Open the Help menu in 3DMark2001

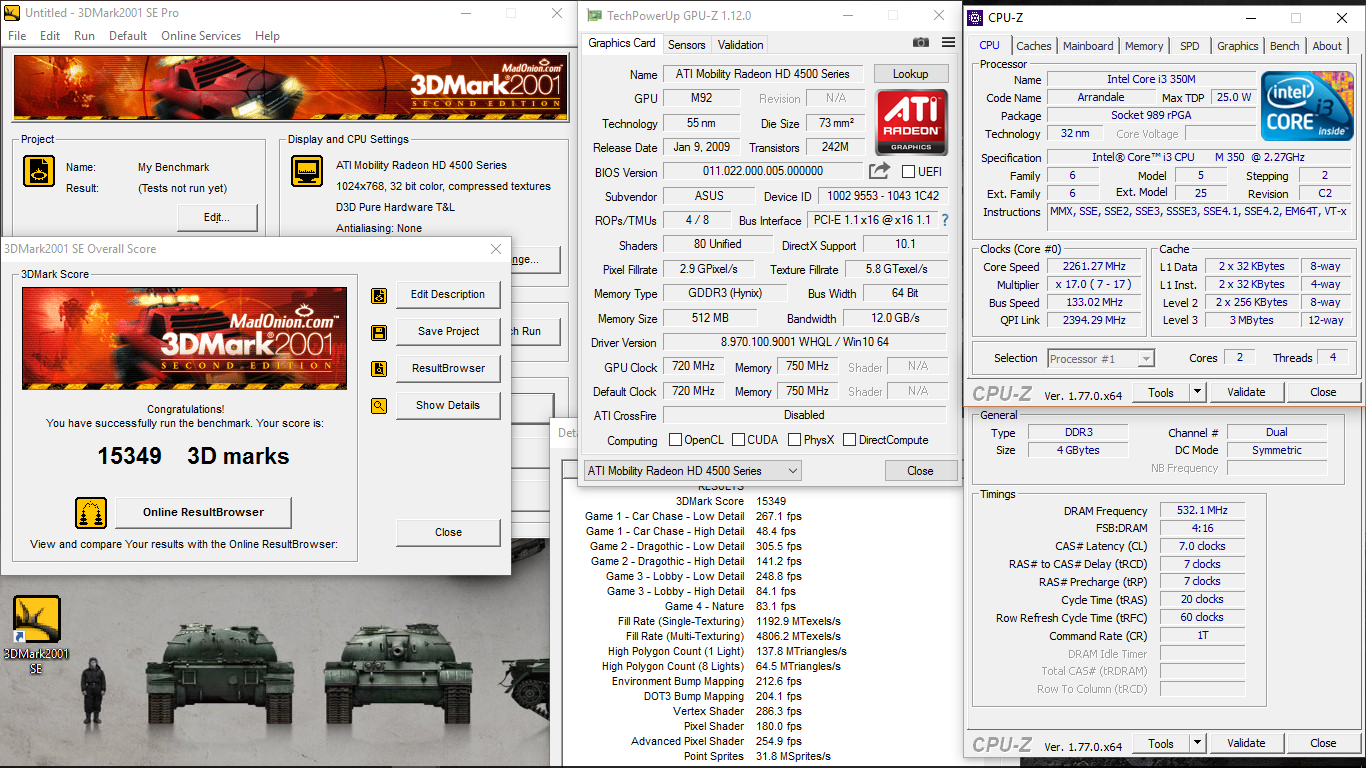[x=267, y=36]
